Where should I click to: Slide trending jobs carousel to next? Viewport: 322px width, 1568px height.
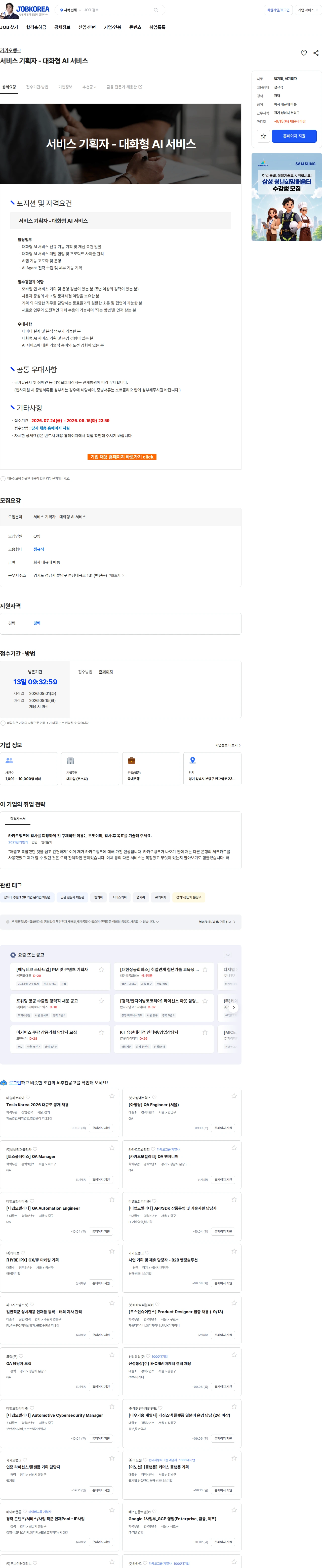click(x=233, y=1007)
